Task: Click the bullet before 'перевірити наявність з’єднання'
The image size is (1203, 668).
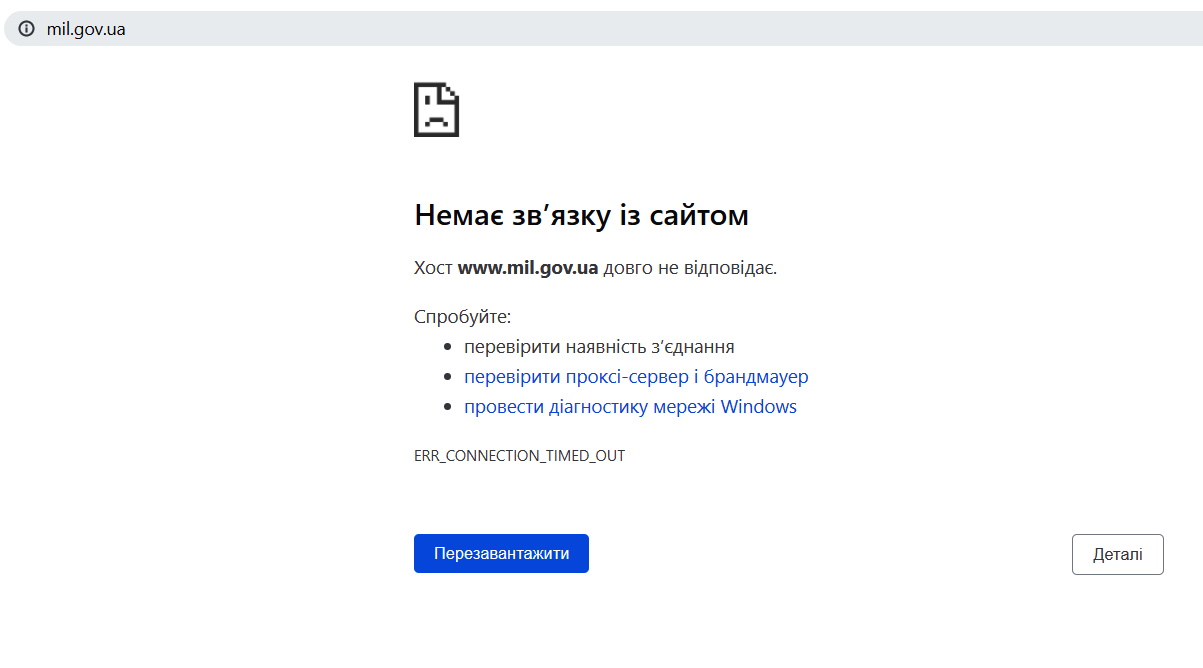Action: pyautogui.click(x=448, y=348)
